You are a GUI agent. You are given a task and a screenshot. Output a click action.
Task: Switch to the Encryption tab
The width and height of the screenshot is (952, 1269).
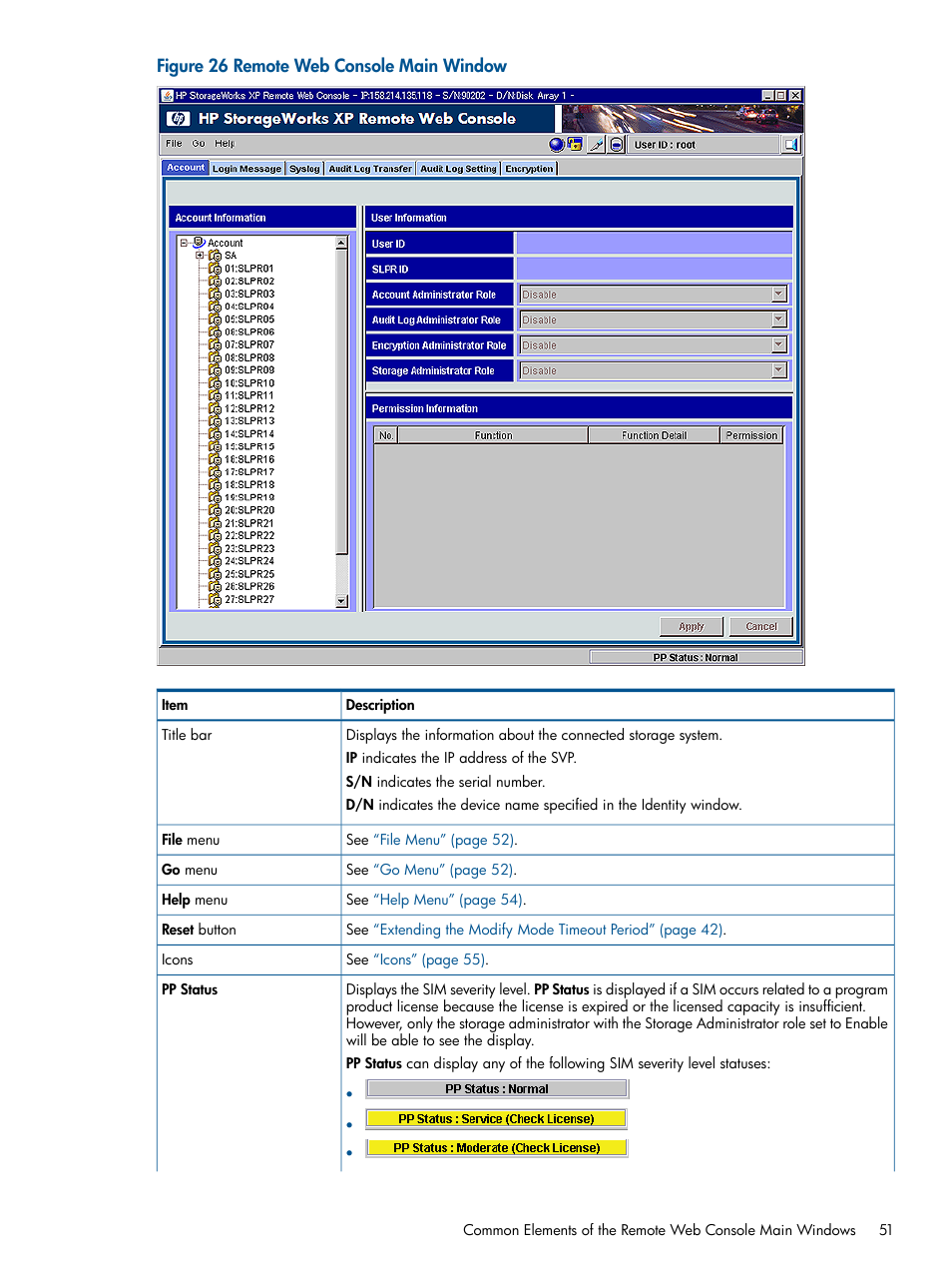coord(529,169)
